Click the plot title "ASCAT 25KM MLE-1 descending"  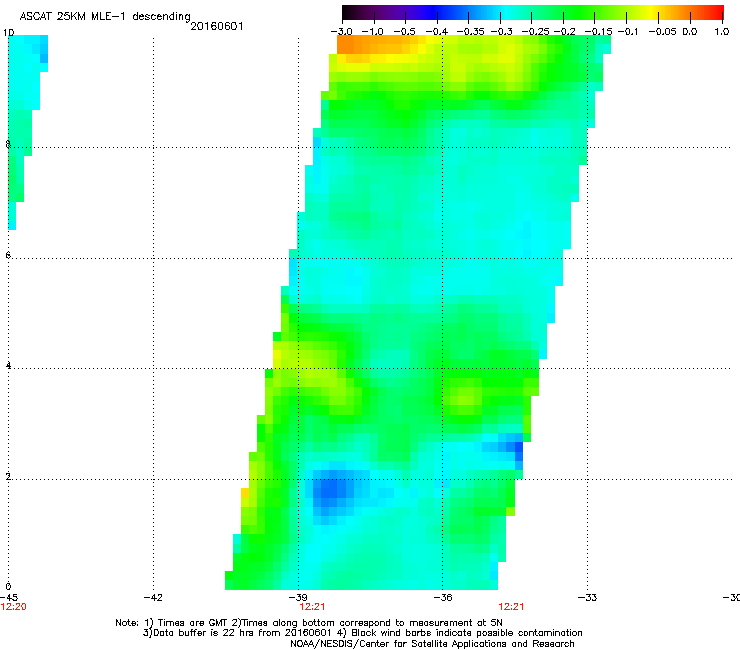point(105,17)
